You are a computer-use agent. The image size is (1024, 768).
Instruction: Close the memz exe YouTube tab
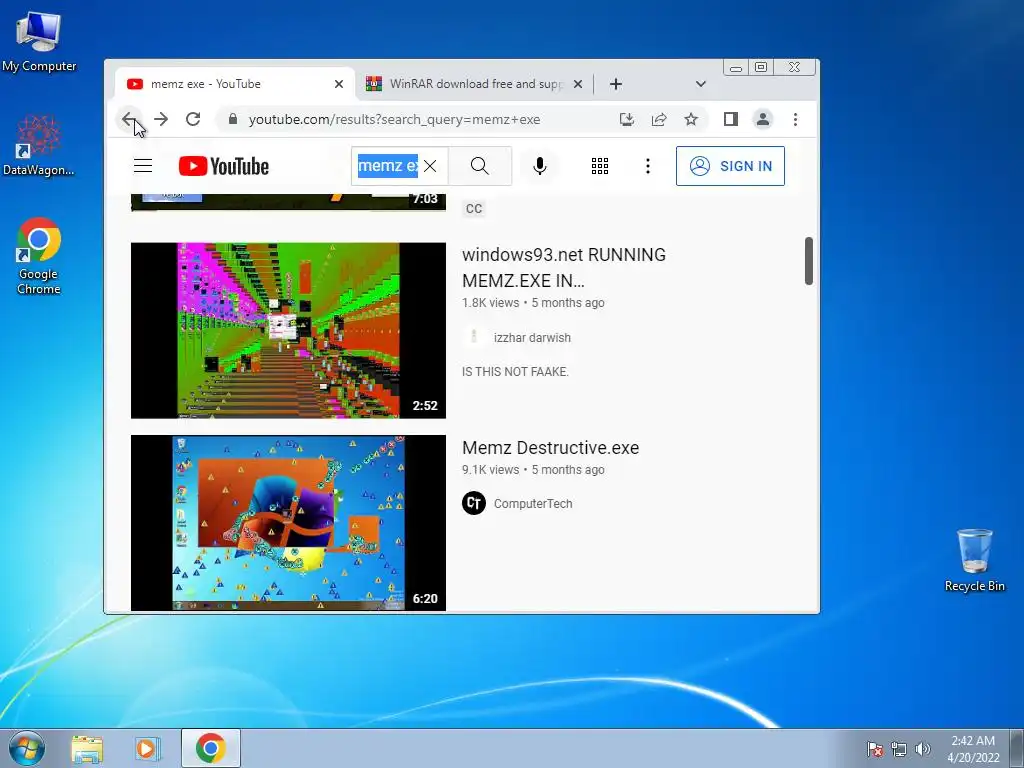click(339, 84)
